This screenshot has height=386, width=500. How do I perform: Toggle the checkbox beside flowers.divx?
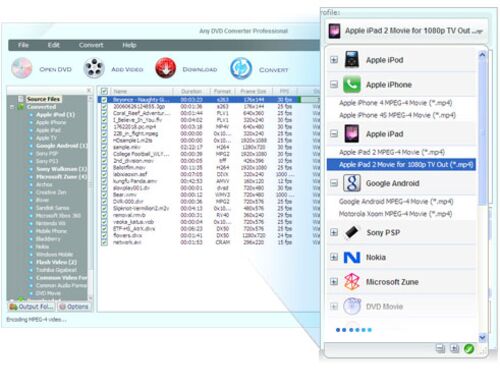104,235
